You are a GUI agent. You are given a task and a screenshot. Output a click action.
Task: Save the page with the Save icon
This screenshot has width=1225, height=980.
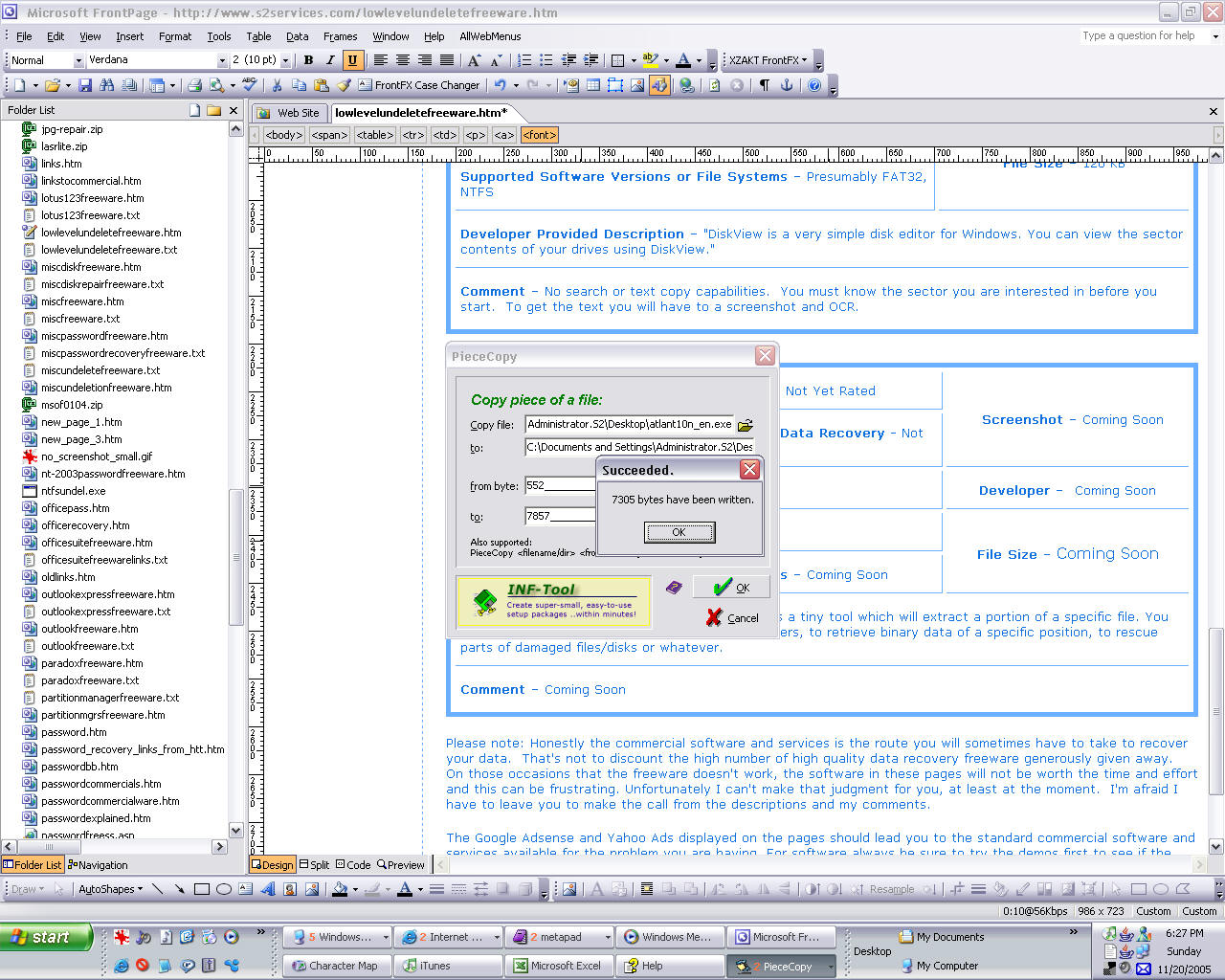click(85, 85)
